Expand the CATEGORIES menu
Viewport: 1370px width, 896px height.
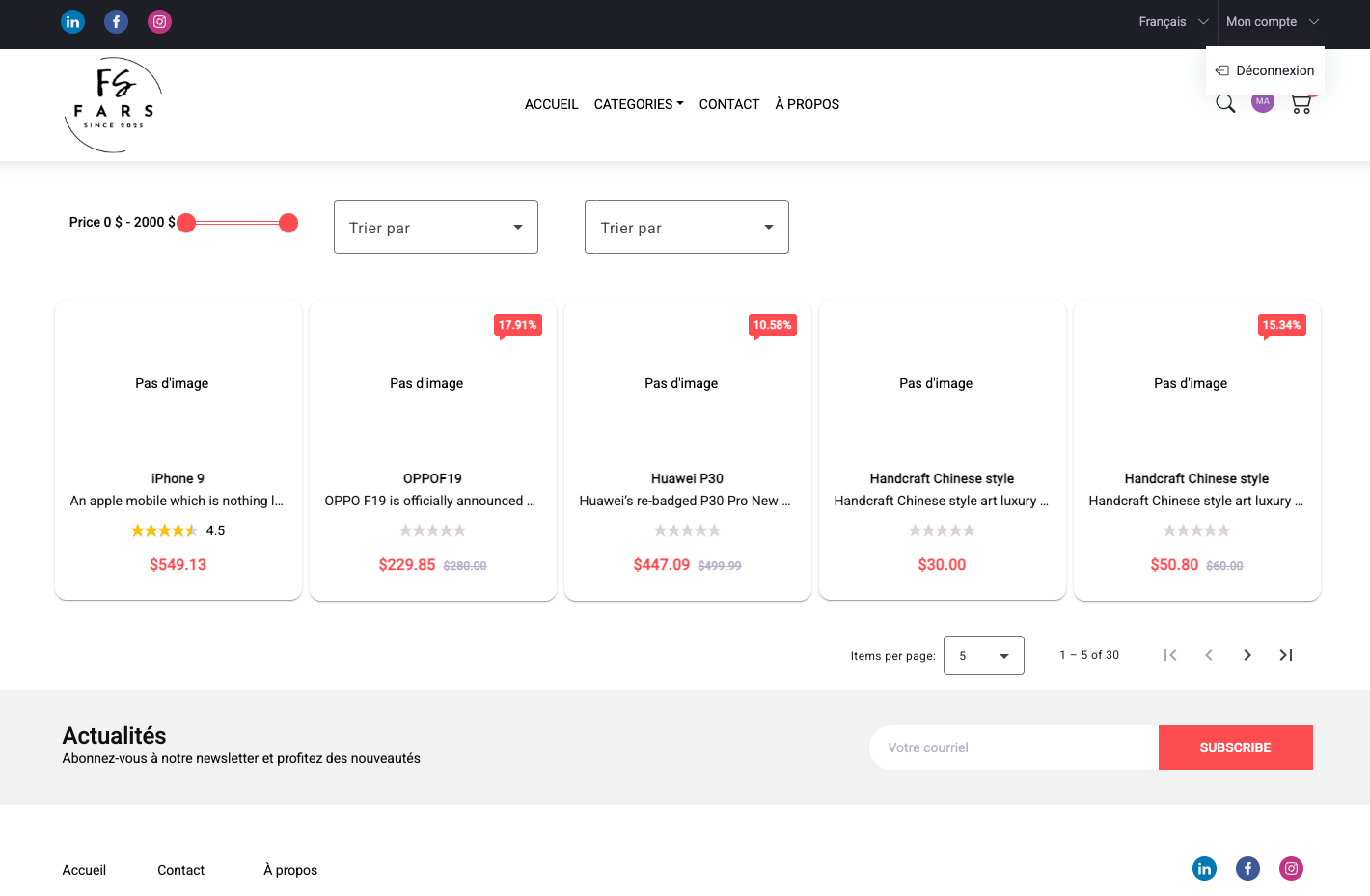point(639,104)
